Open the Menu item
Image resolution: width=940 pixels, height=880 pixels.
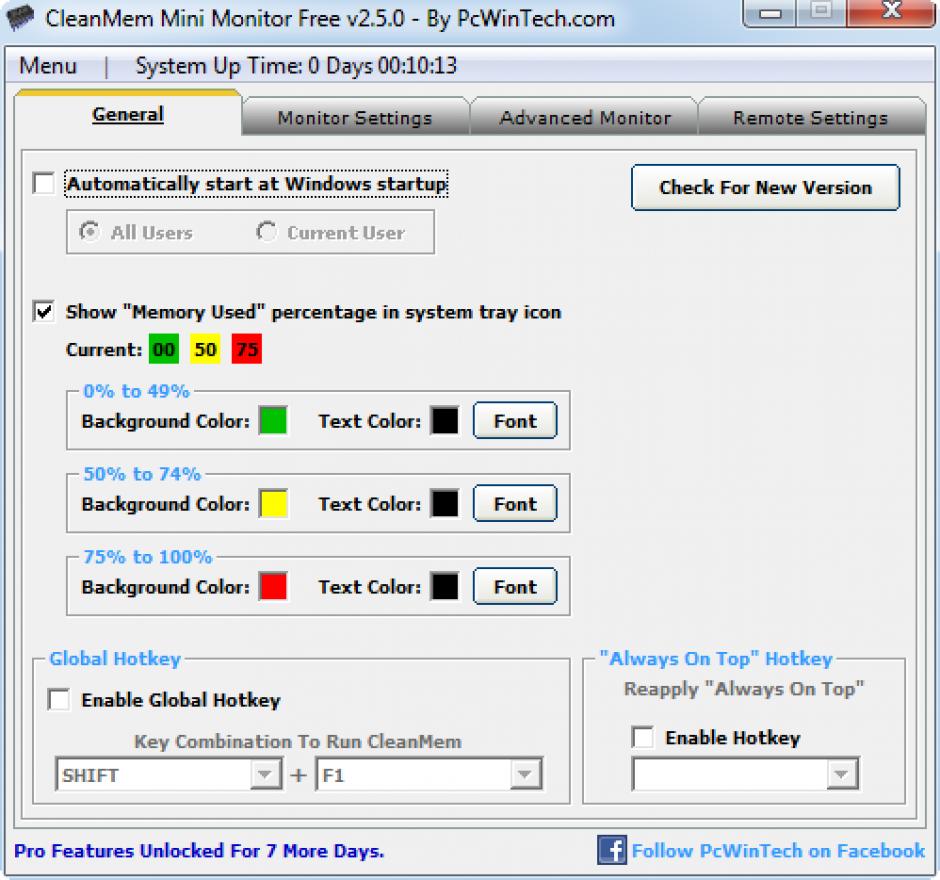coord(48,65)
